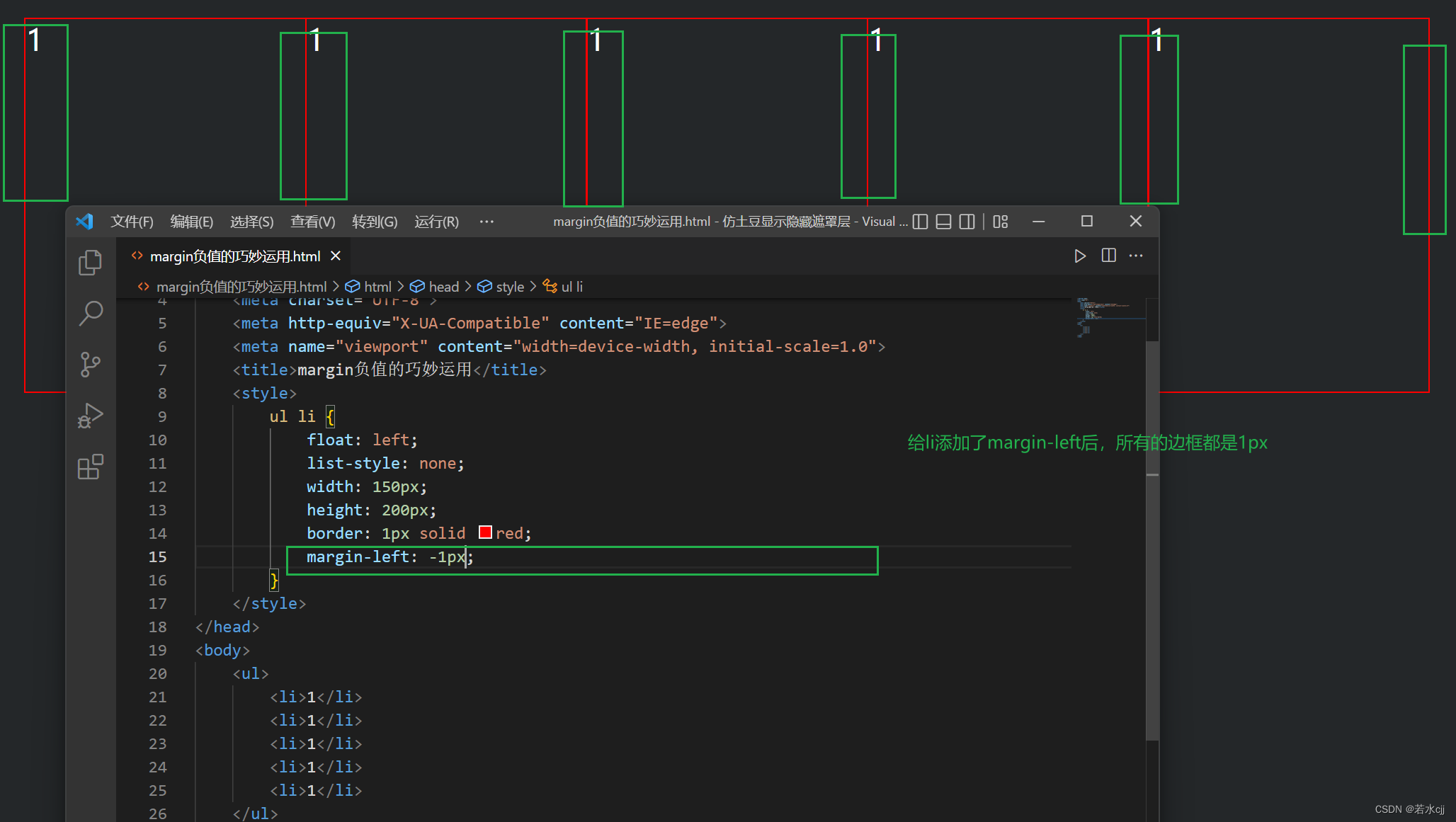This screenshot has width=1456, height=822.
Task: Open the 选择(S) menu
Action: (x=251, y=222)
